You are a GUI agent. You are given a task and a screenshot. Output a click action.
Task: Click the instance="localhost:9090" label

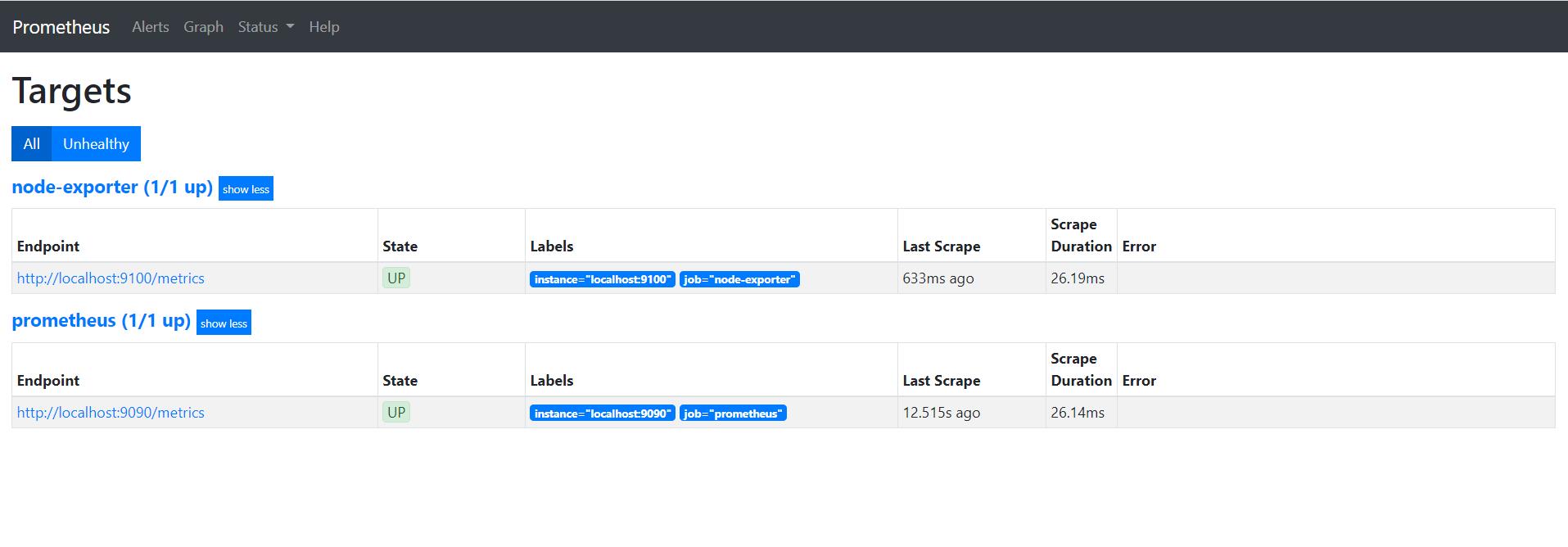pos(603,414)
